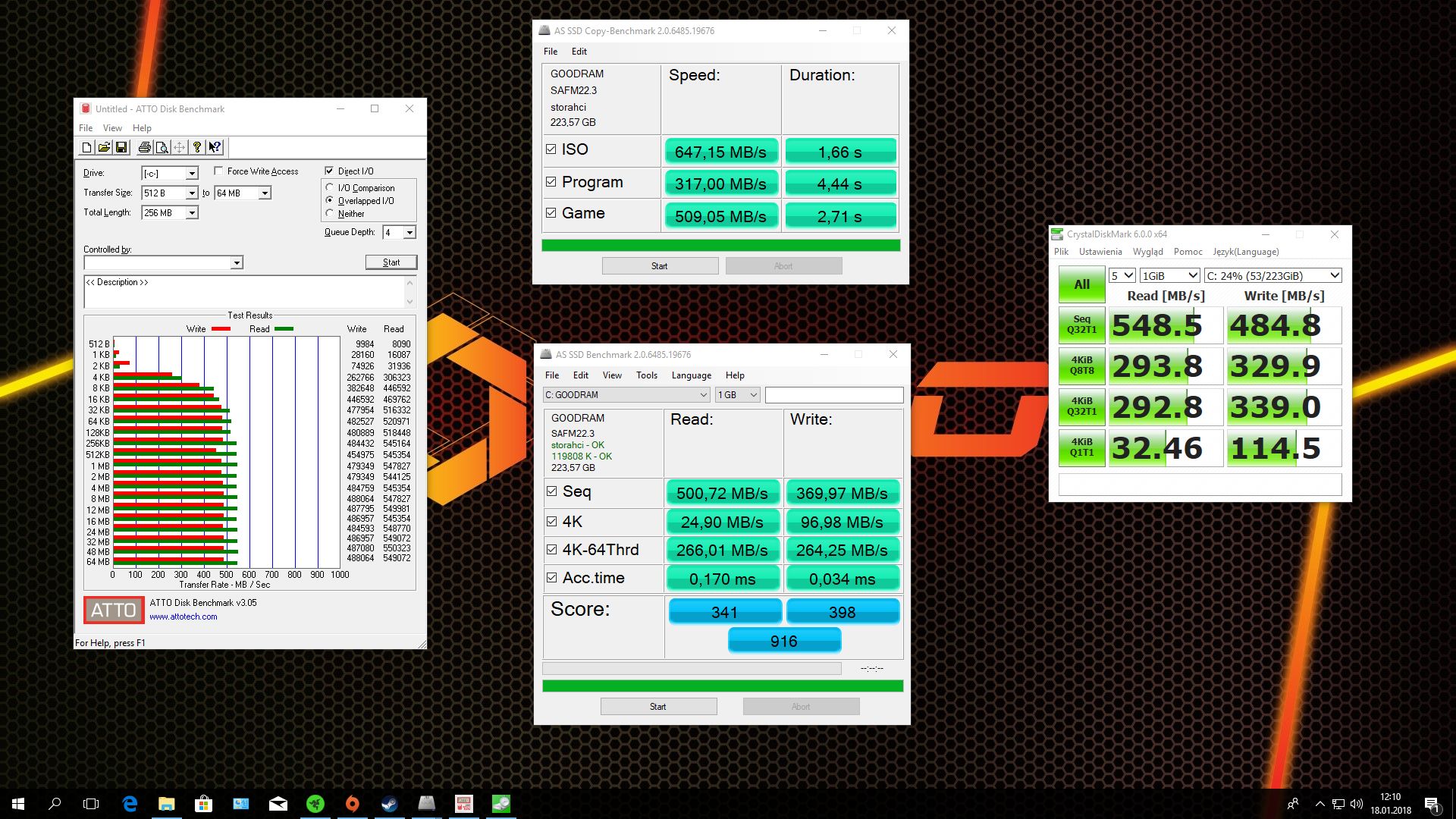
Task: Click the yellow question mark About icon
Action: (197, 147)
